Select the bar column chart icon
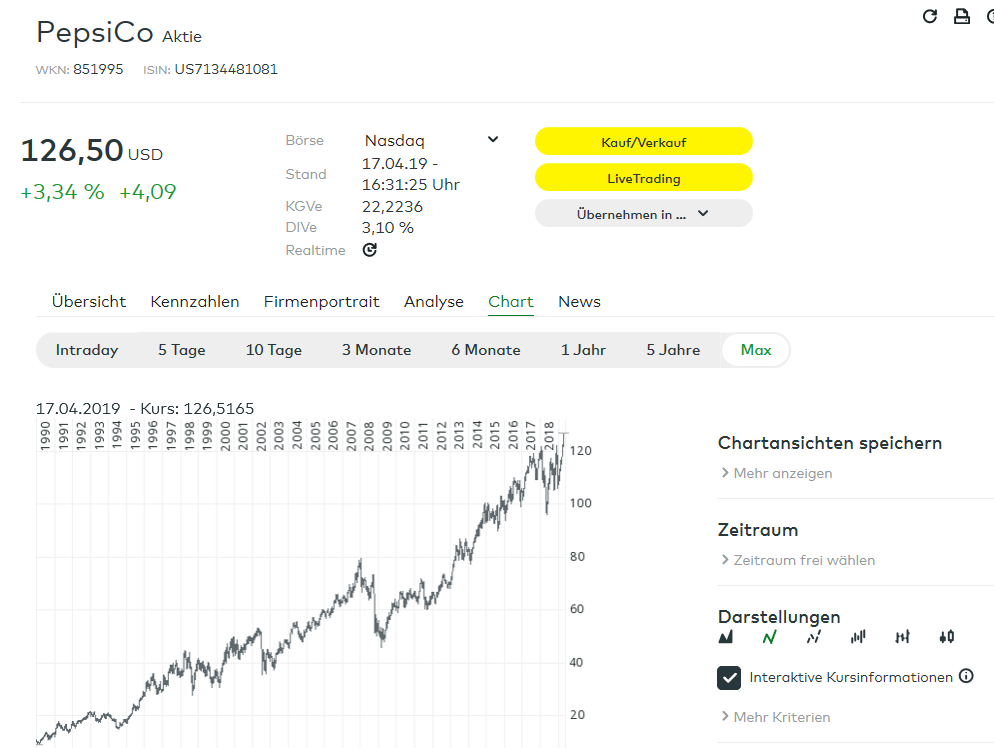The width and height of the screenshot is (994, 748). 858,636
